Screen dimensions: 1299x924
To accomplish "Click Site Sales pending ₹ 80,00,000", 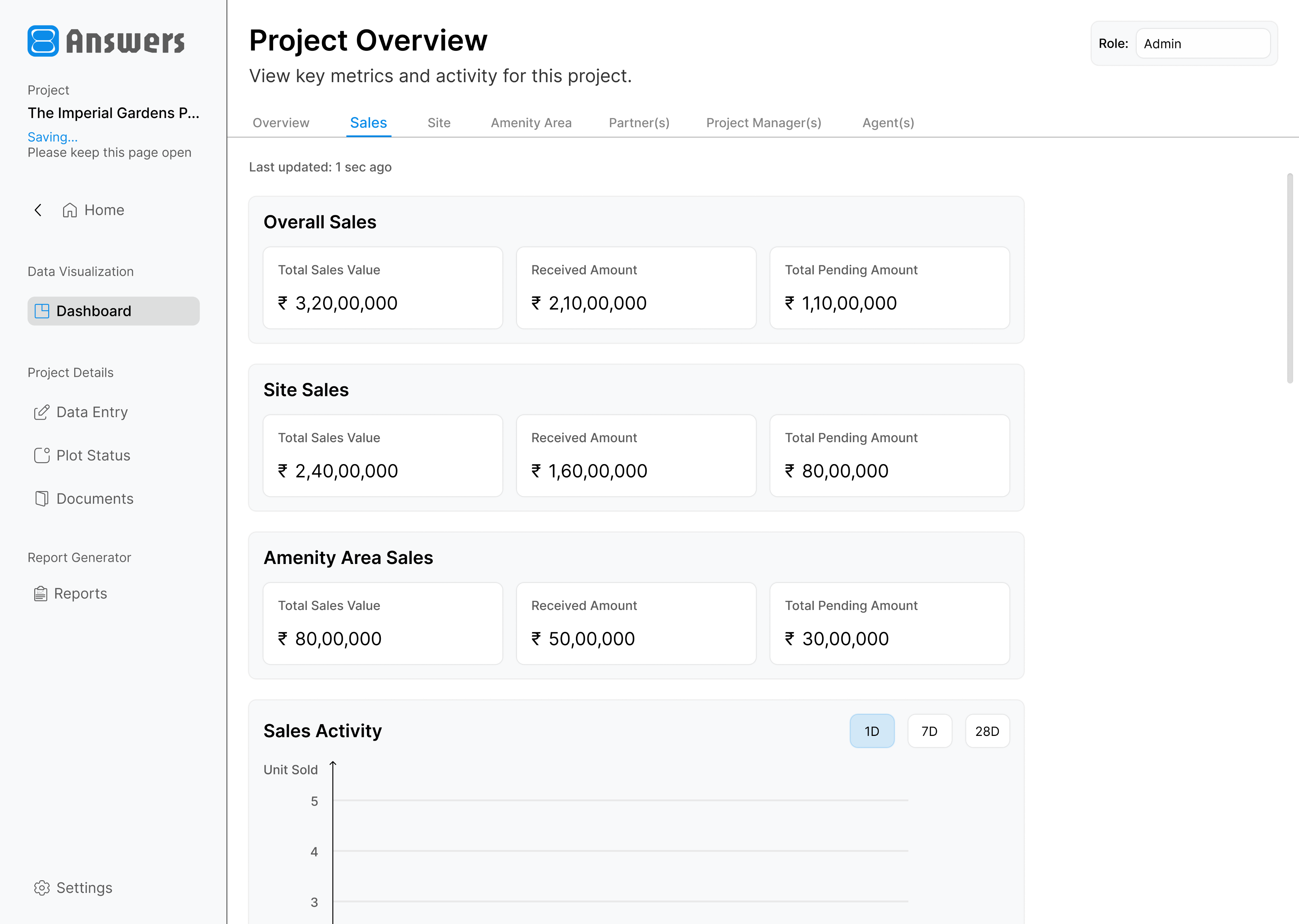I will click(x=837, y=470).
